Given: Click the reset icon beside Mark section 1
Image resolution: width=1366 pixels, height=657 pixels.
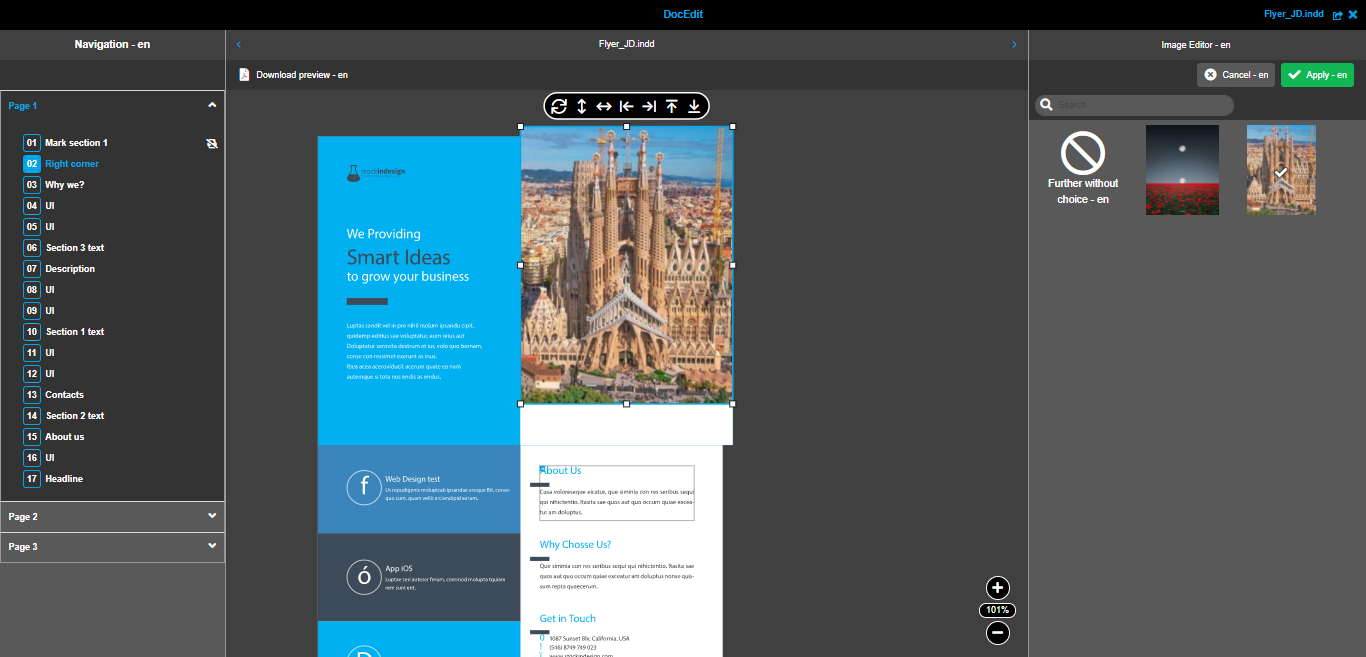Looking at the screenshot, I should tap(211, 143).
